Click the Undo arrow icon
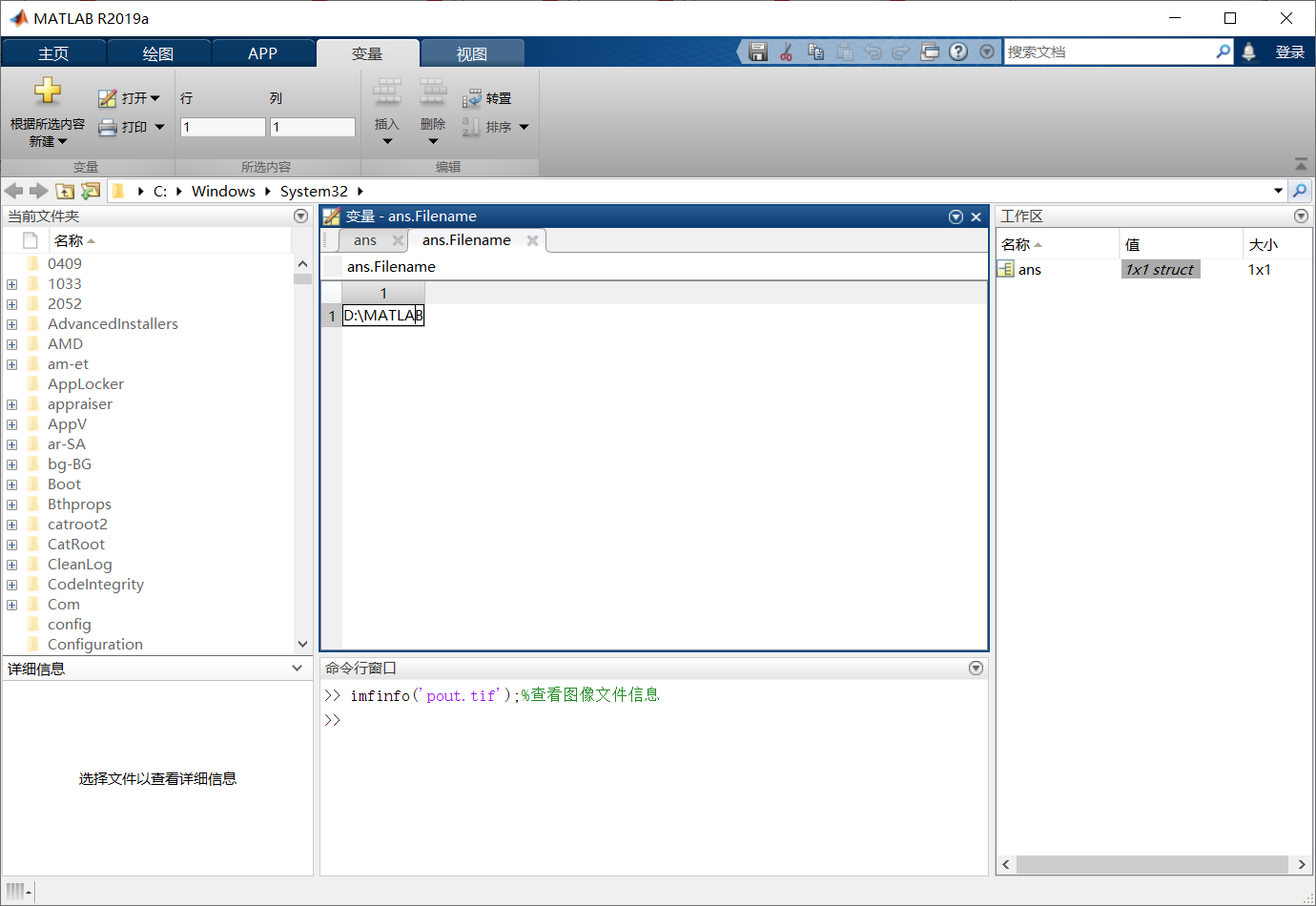Screen dimensions: 1316x906 [873, 51]
